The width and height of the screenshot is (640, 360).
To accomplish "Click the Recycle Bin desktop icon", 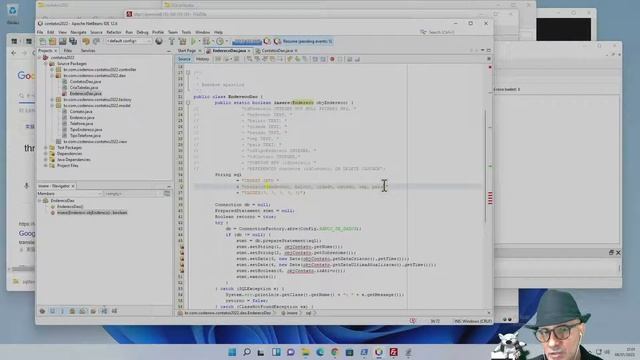I will coord(12,13).
